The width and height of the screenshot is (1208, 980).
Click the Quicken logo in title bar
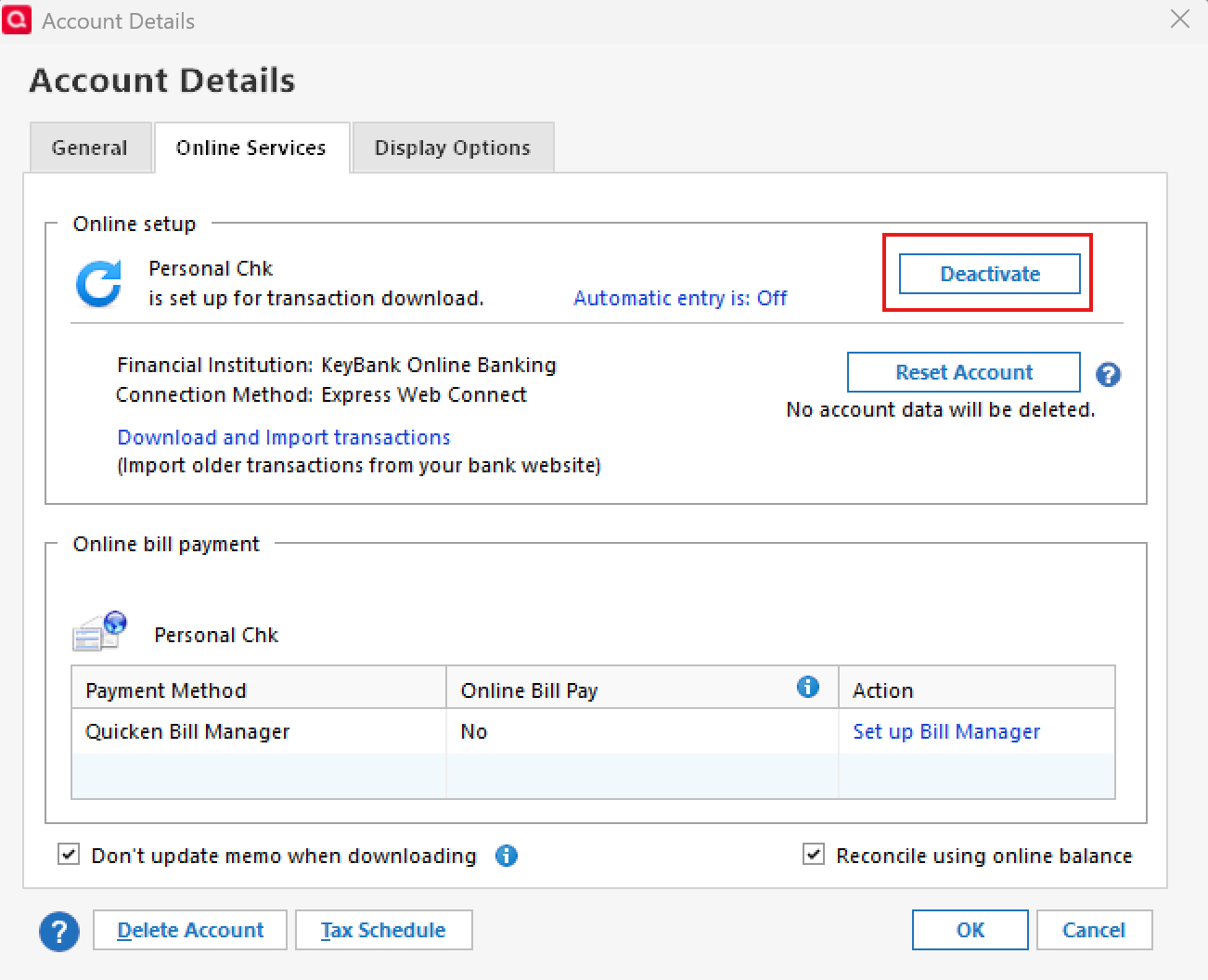click(x=17, y=19)
